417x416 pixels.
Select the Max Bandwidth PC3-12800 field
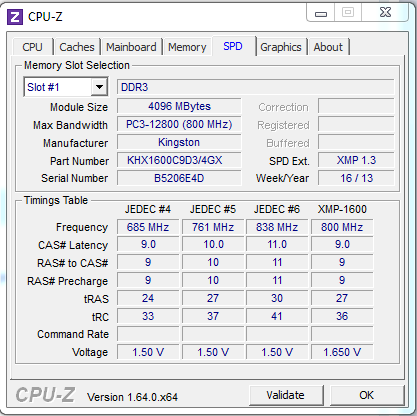tap(179, 124)
